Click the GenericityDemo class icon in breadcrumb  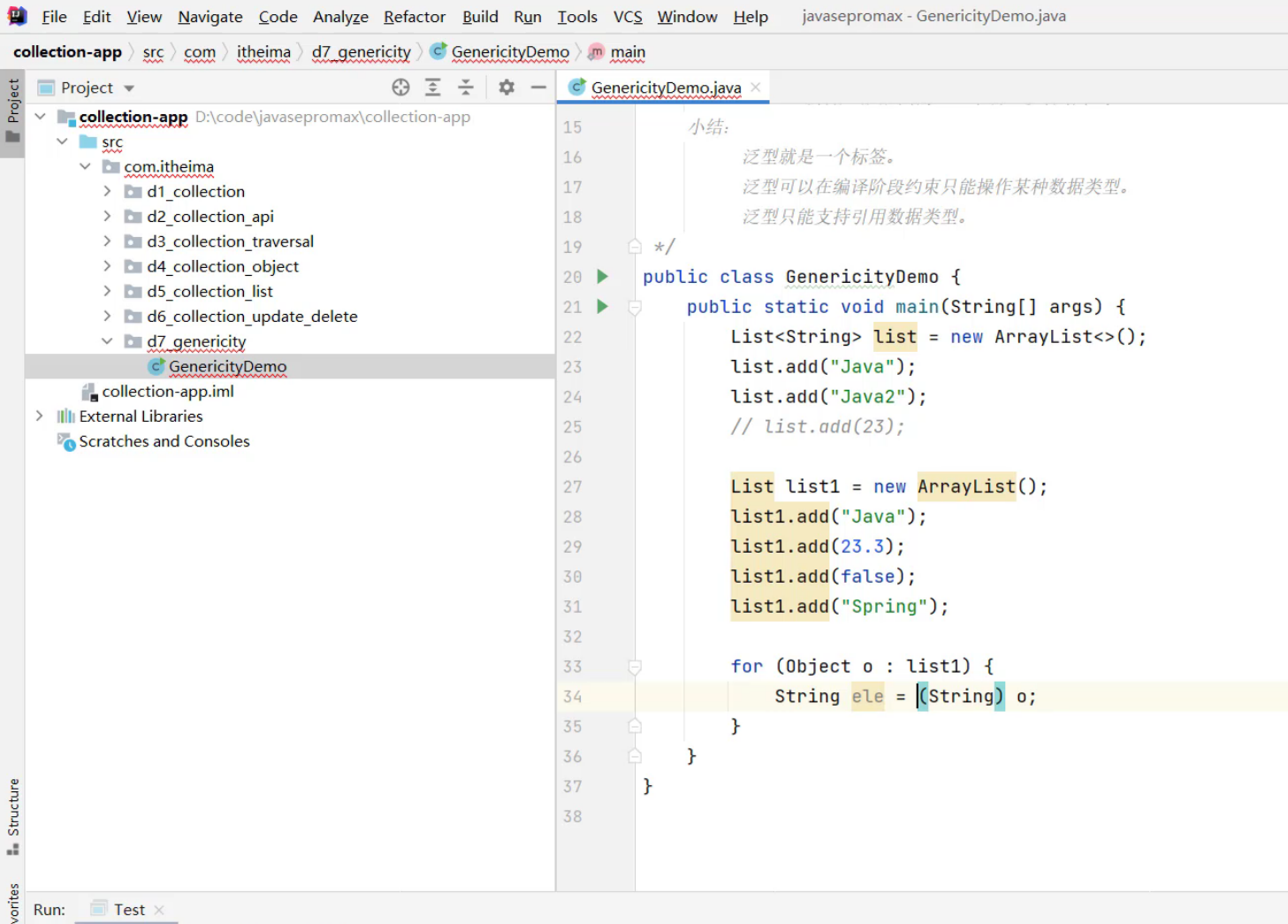(438, 51)
